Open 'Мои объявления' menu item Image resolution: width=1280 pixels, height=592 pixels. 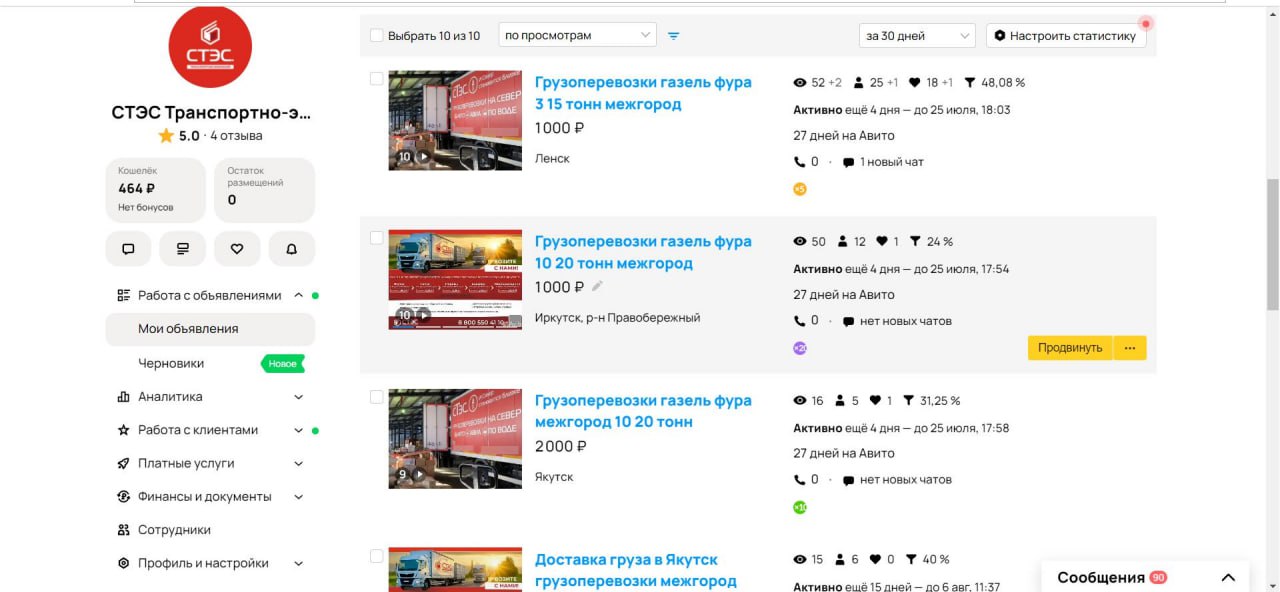pyautogui.click(x=210, y=329)
